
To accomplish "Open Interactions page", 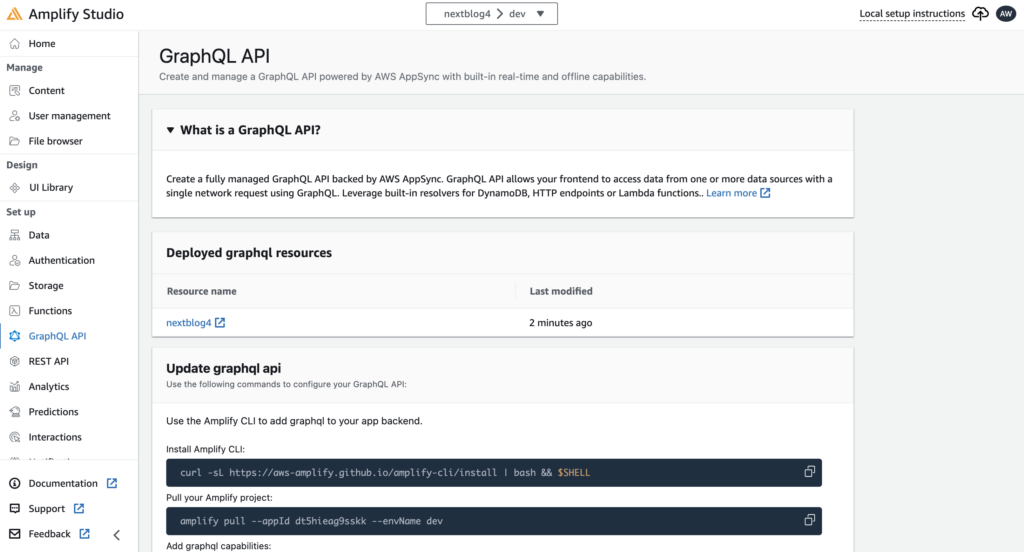I will pos(55,437).
